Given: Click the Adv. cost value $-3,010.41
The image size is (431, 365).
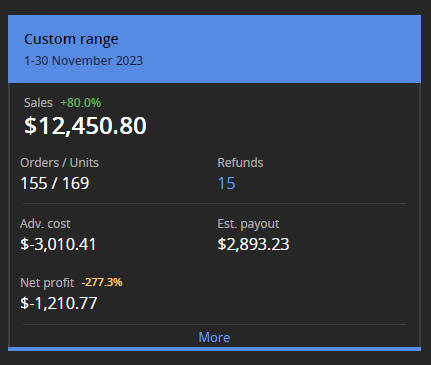Looking at the screenshot, I should tap(58, 244).
